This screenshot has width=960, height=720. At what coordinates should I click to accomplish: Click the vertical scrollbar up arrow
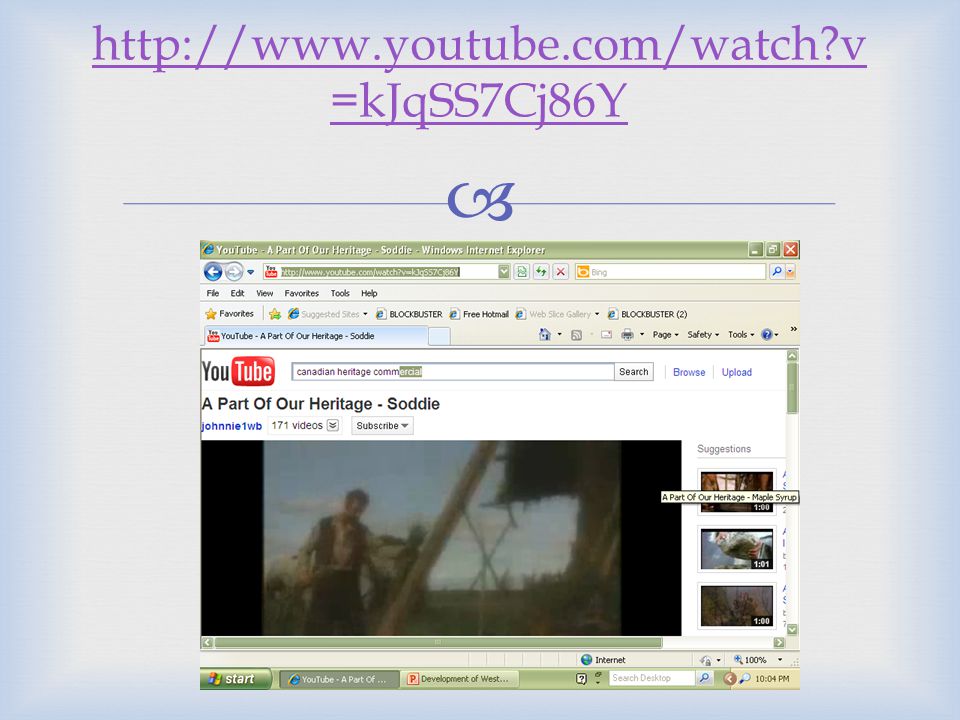(x=792, y=356)
